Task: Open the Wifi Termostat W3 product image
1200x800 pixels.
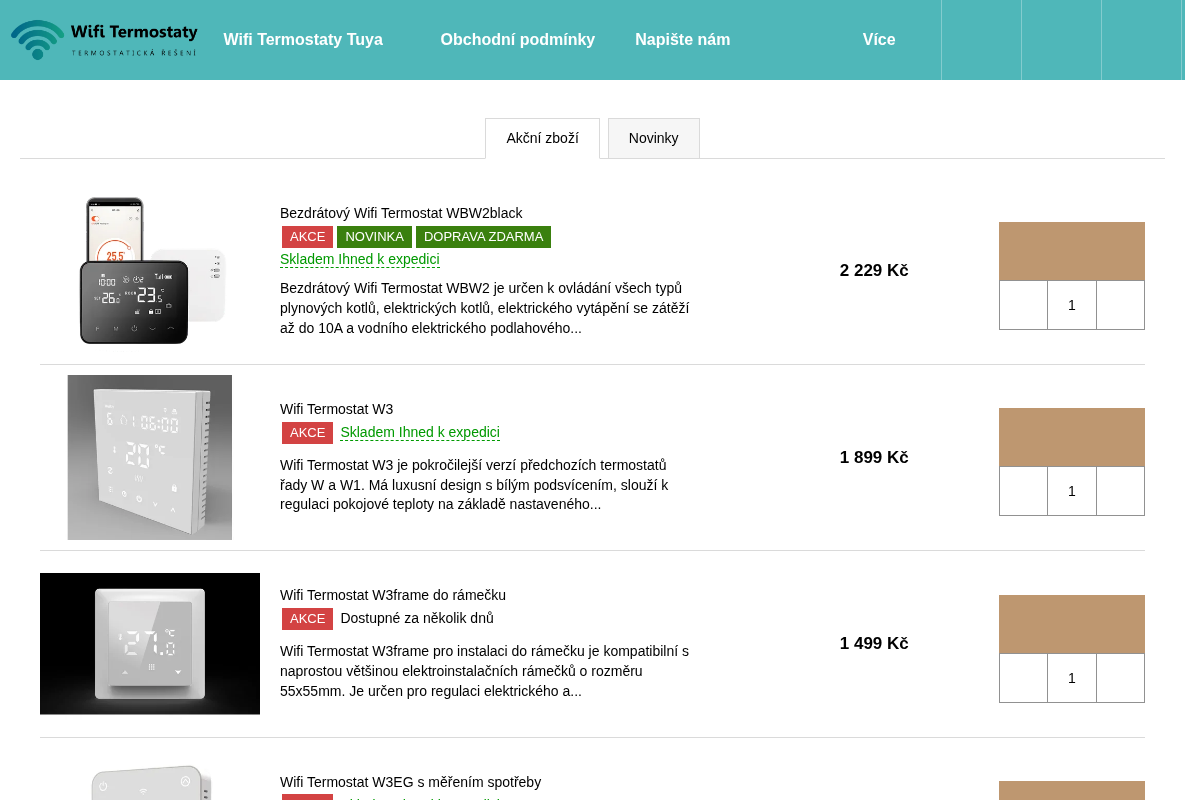Action: point(150,457)
